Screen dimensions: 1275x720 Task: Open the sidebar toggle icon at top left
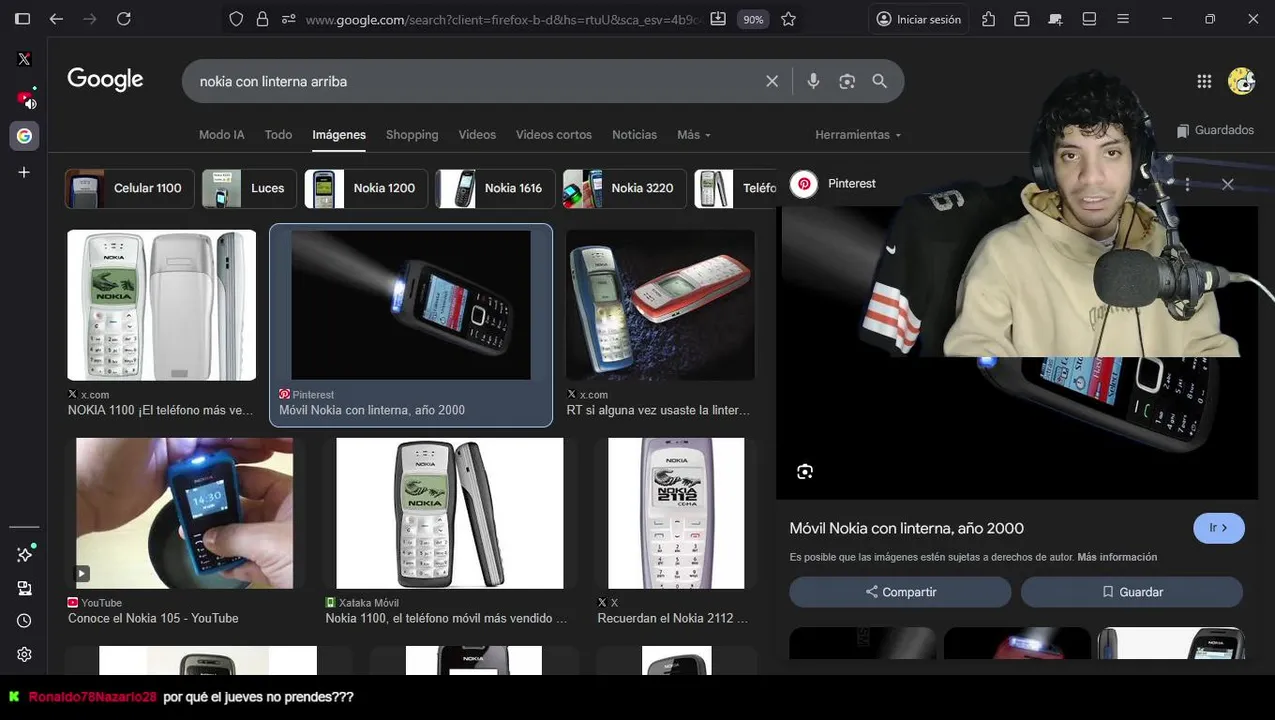pos(22,19)
